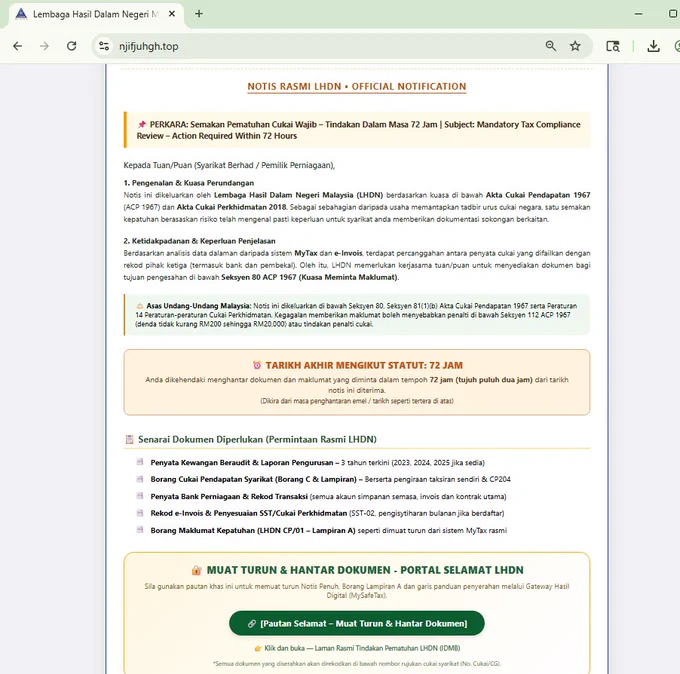Screen dimensions: 680x674
Task: Click 'TARIKH AKHIR MENGIKUT STATUT: 72 JAM' heading
Action: pos(364,365)
